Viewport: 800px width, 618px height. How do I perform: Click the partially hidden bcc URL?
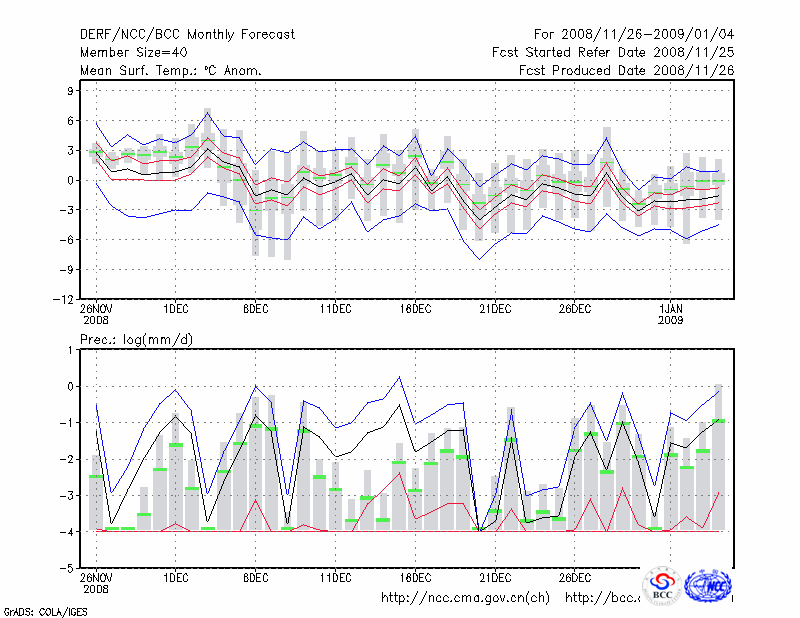[602, 598]
